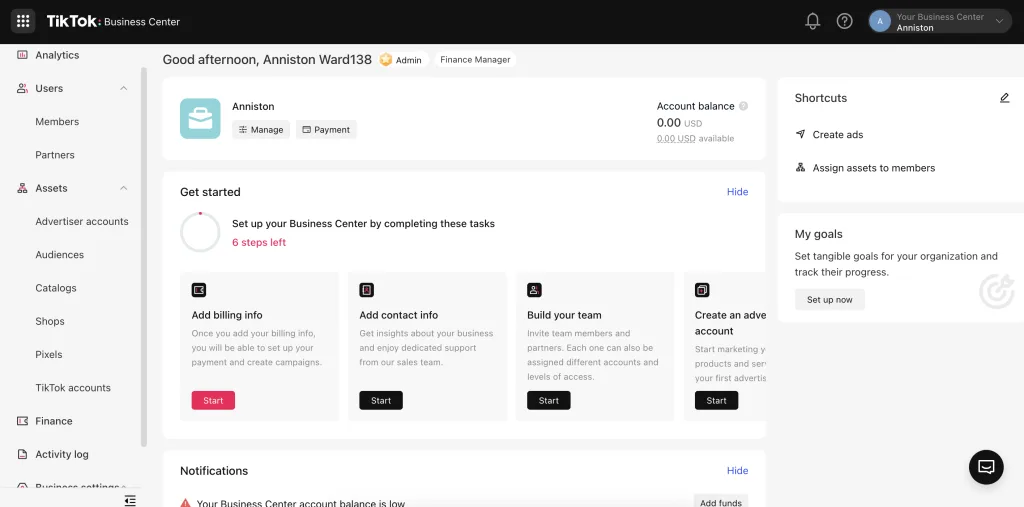This screenshot has height=507, width=1024.
Task: Click the Payment button
Action: point(326,129)
